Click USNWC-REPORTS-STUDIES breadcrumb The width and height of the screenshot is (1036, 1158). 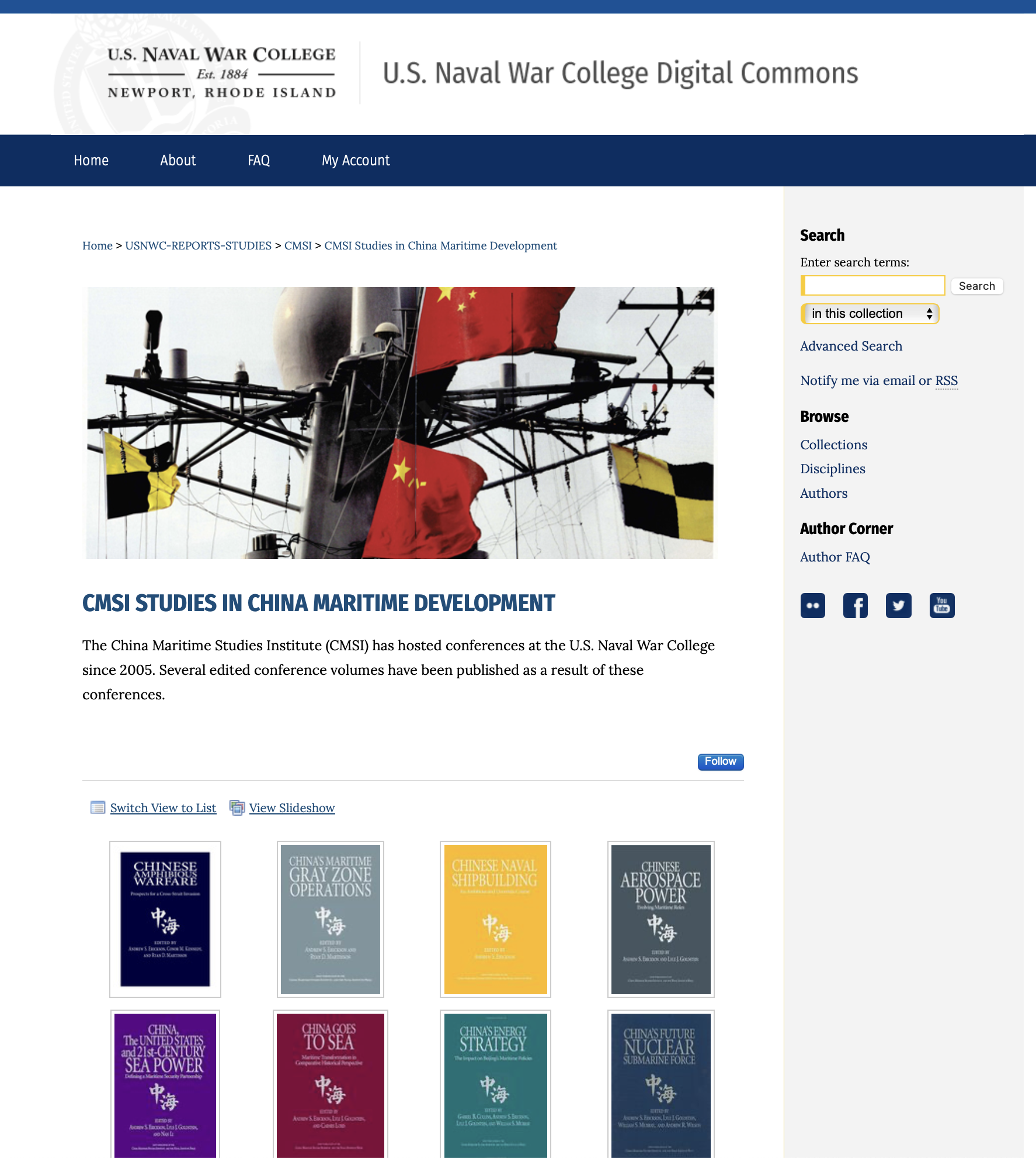[199, 245]
